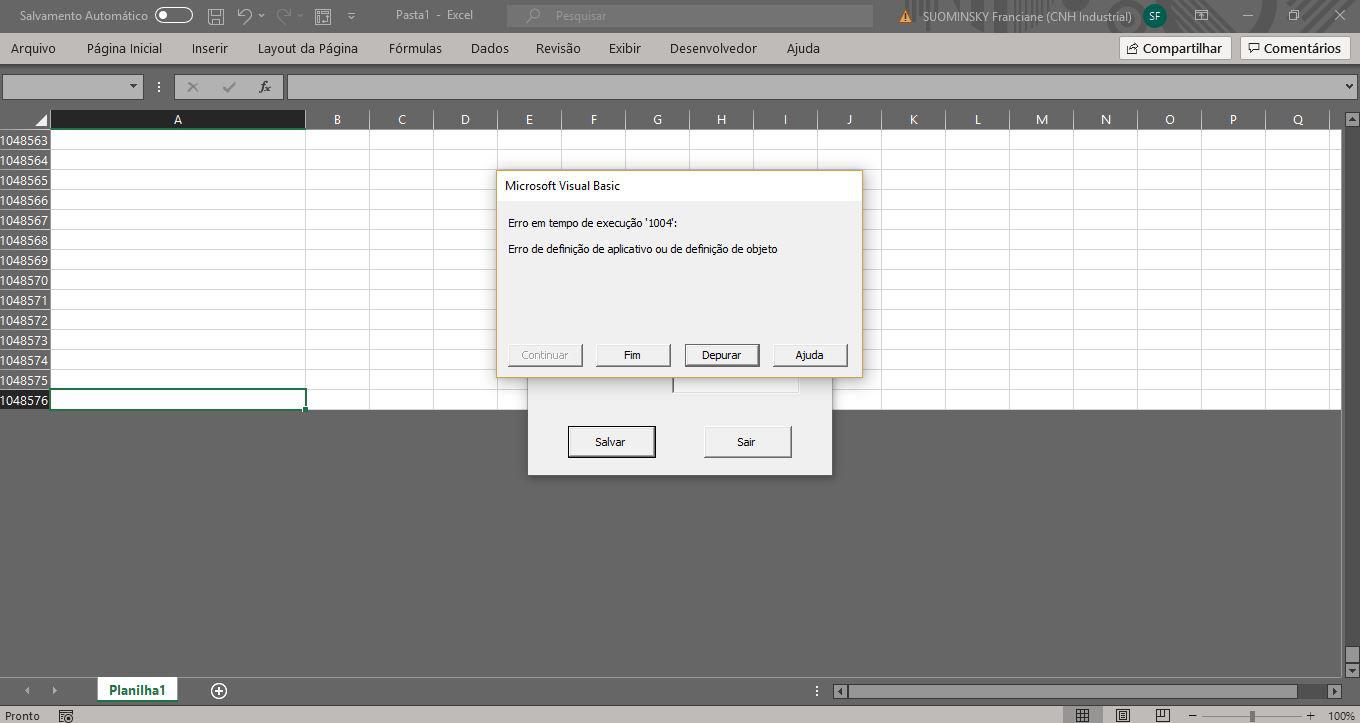Click the Salvar button on the userform

click(x=611, y=442)
